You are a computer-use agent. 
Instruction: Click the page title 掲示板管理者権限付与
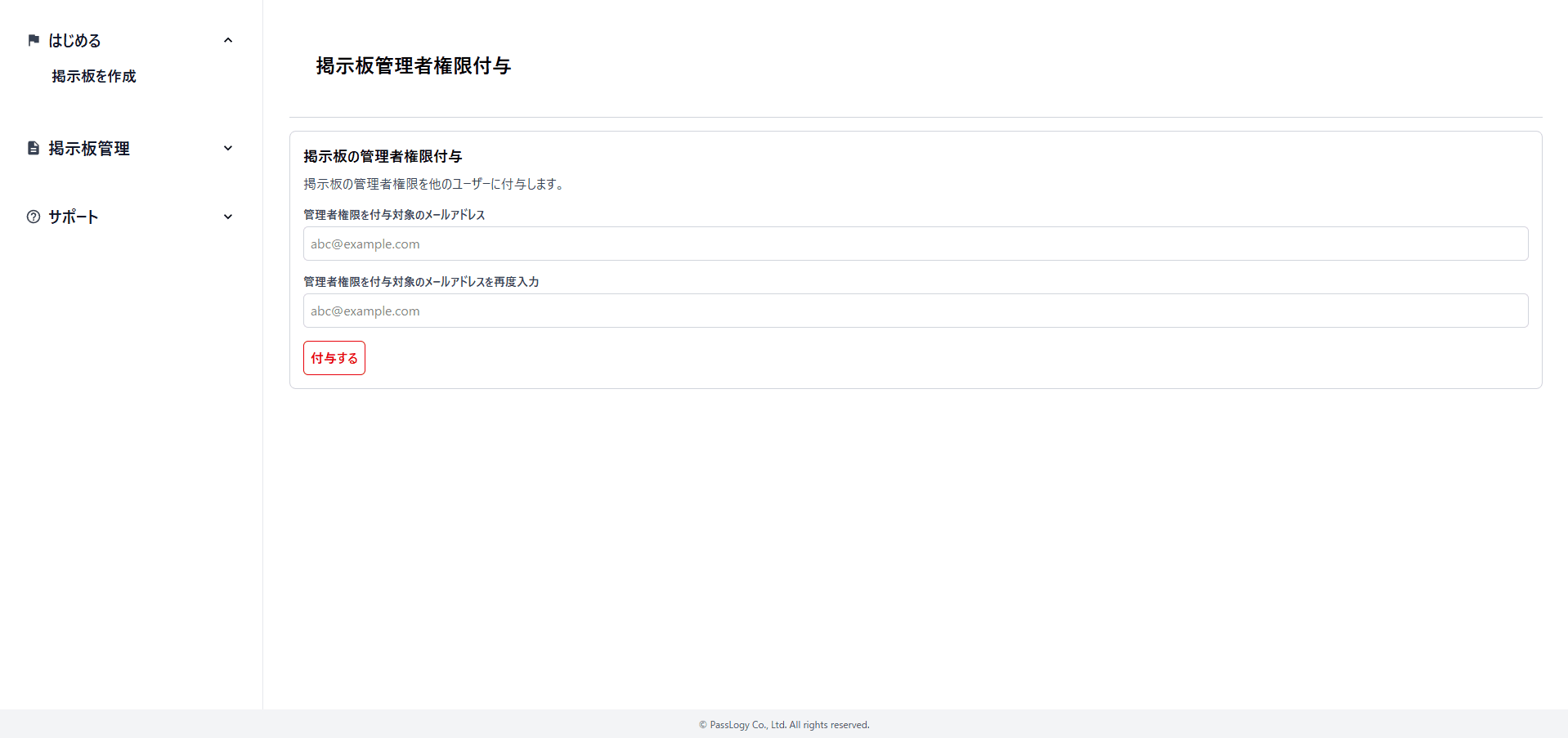click(413, 65)
